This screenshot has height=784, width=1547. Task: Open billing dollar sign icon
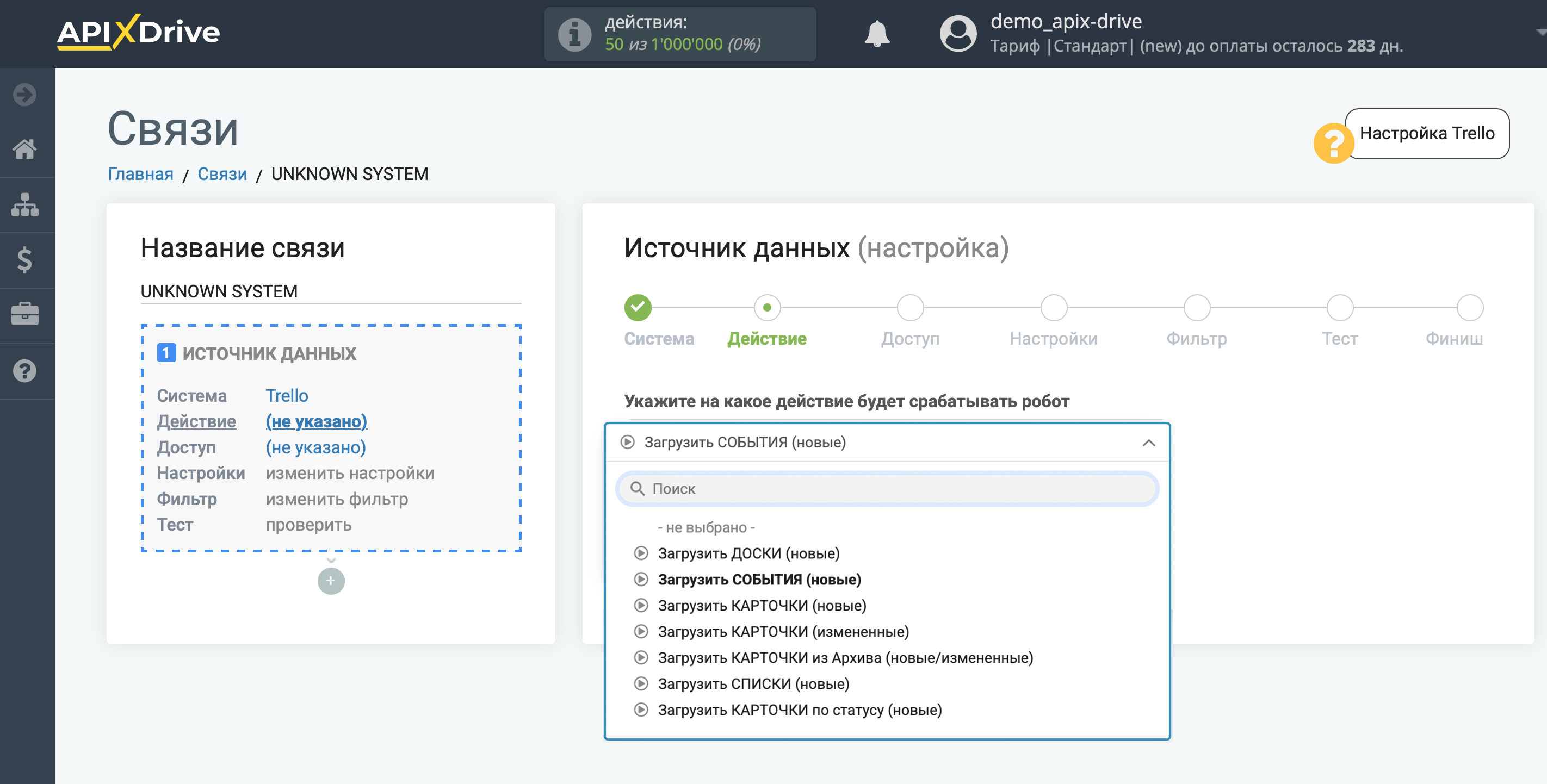click(x=24, y=260)
